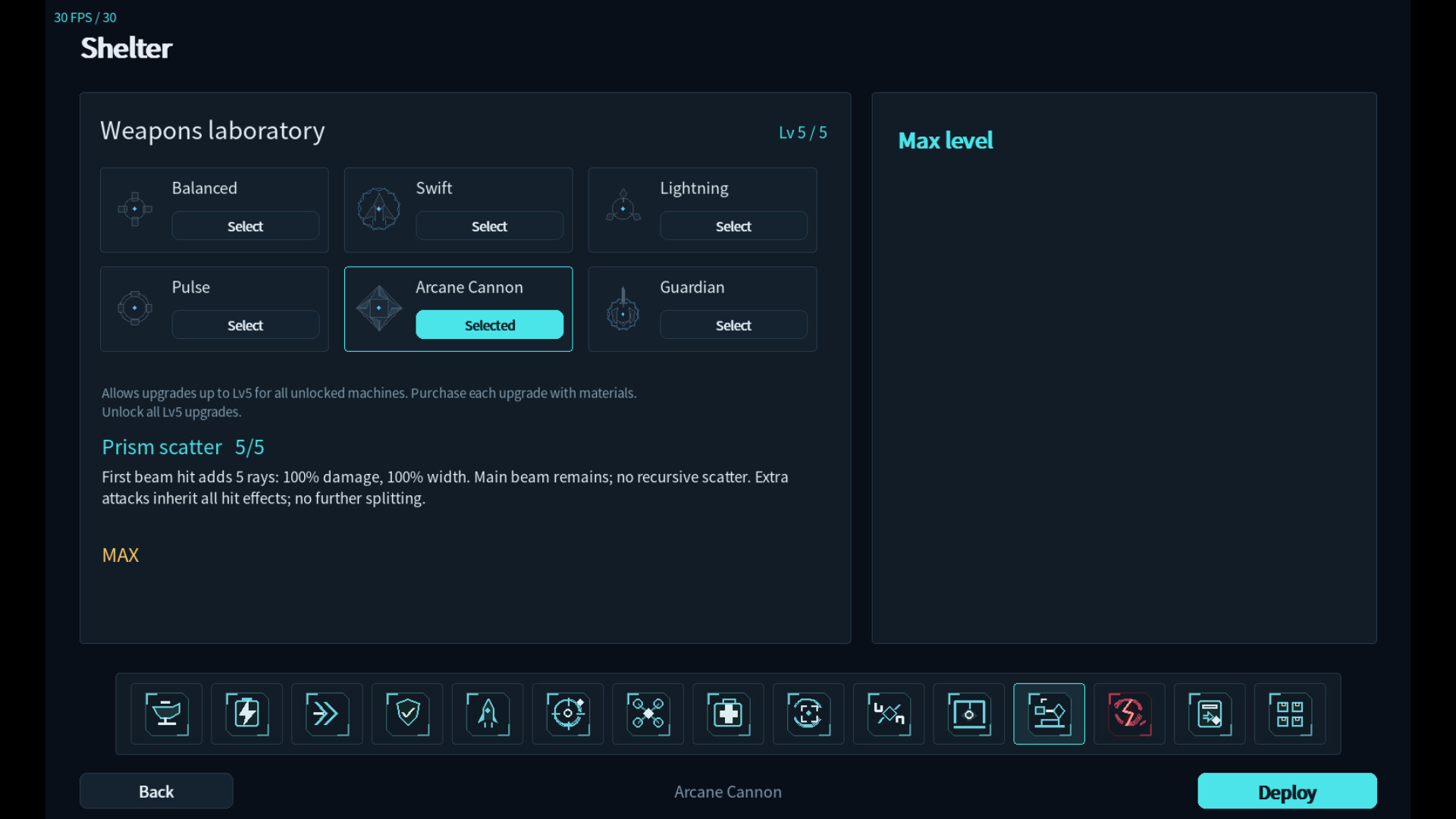This screenshot has width=1456, height=819.
Task: Open the selected weapons laboratory icon
Action: pos(1050,714)
